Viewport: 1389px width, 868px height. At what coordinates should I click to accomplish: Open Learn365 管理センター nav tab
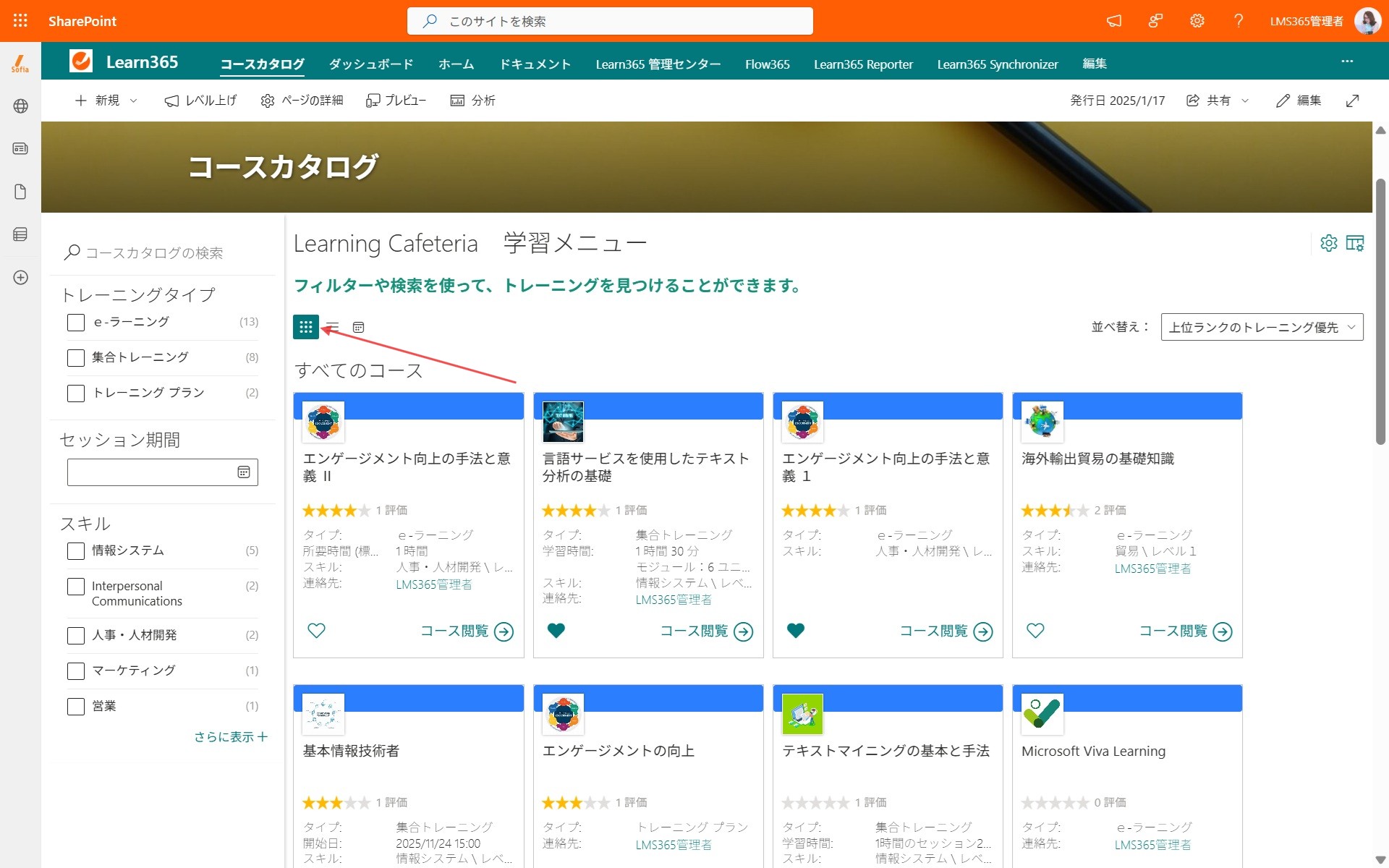(658, 64)
